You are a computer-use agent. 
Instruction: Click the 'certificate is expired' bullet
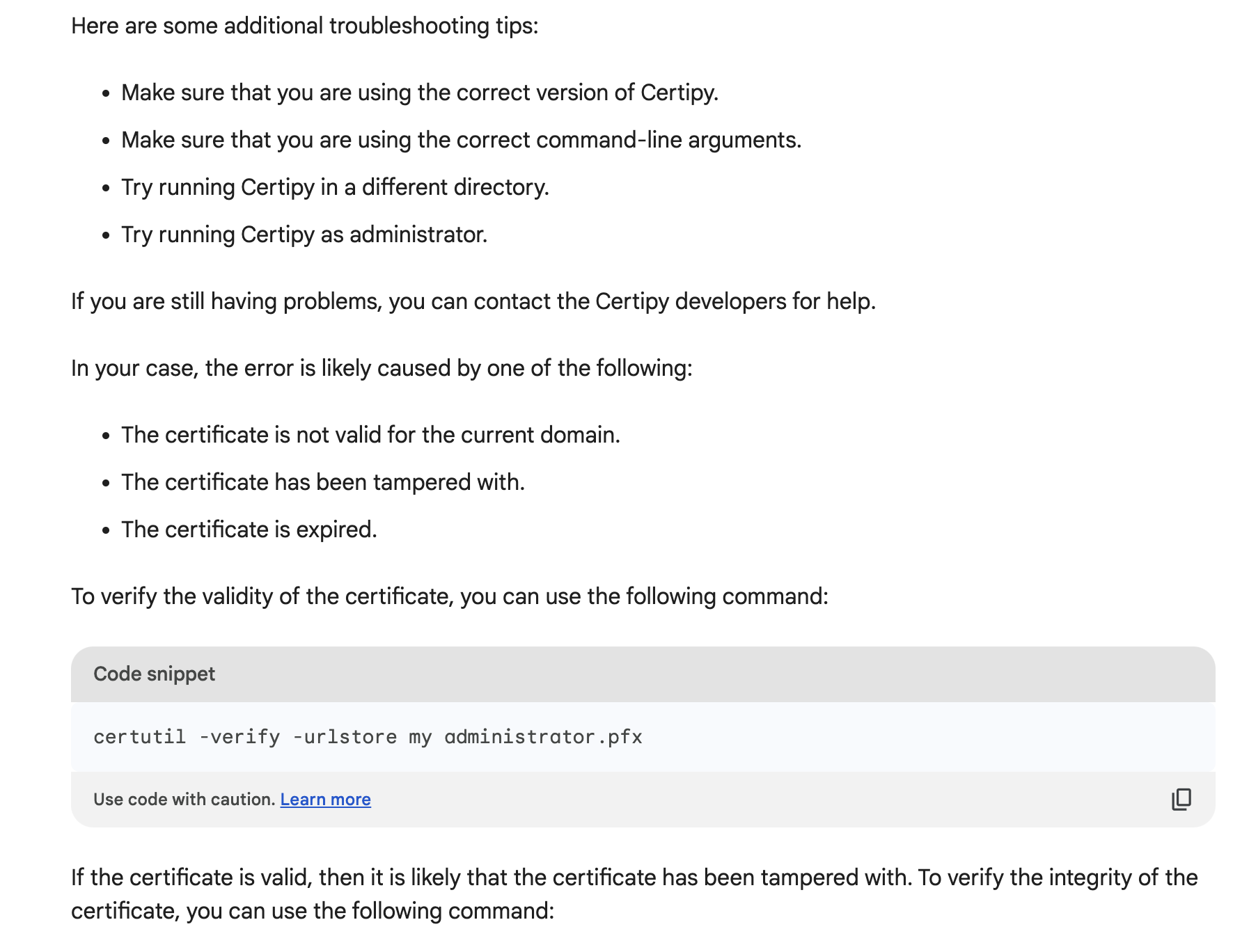point(249,530)
